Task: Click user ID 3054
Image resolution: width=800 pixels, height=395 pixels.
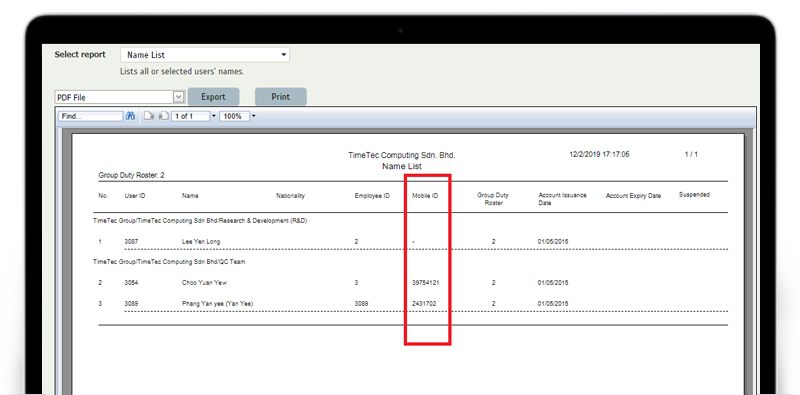Action: tap(131, 283)
